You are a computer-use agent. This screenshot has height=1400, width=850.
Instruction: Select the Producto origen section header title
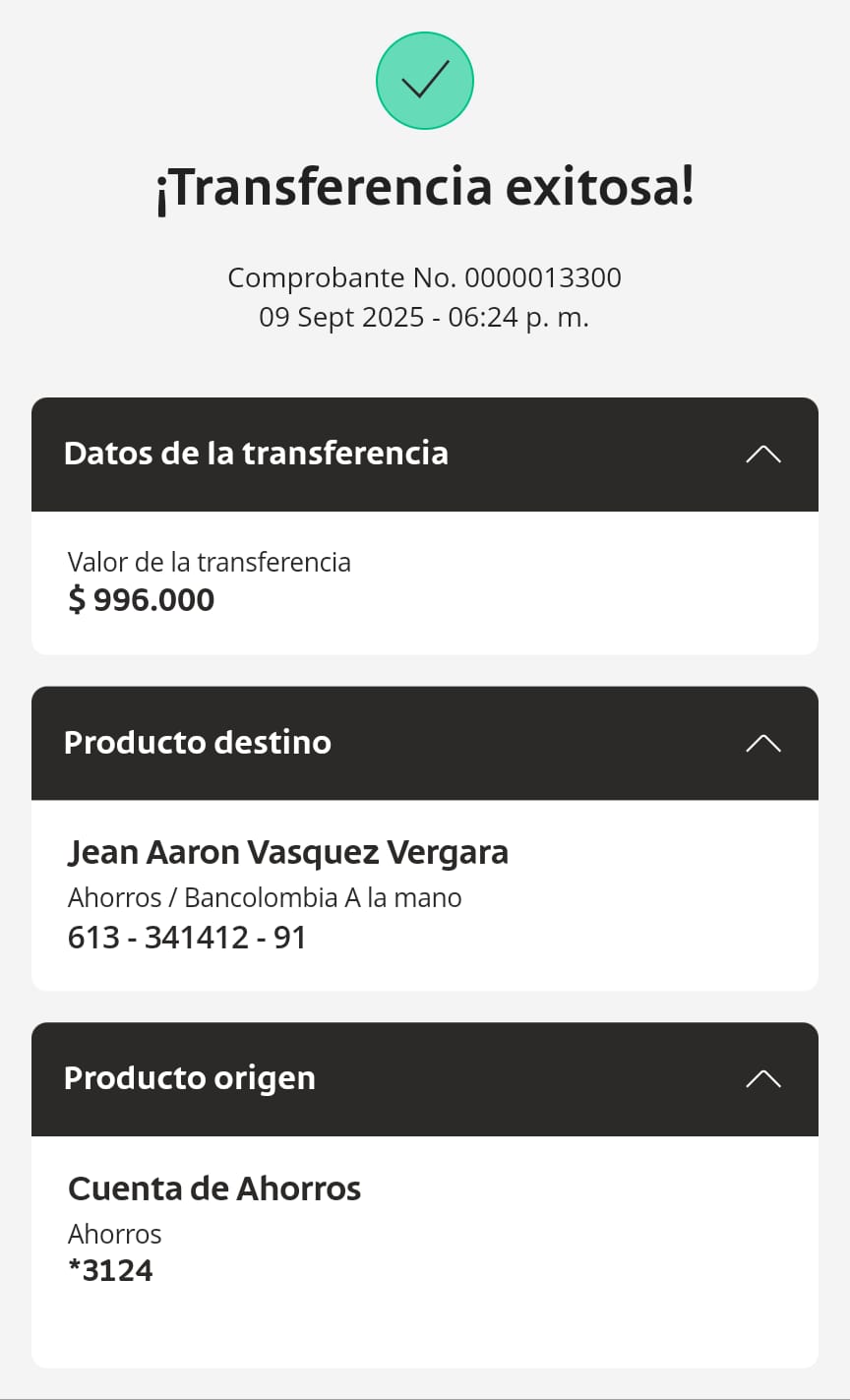tap(190, 1078)
